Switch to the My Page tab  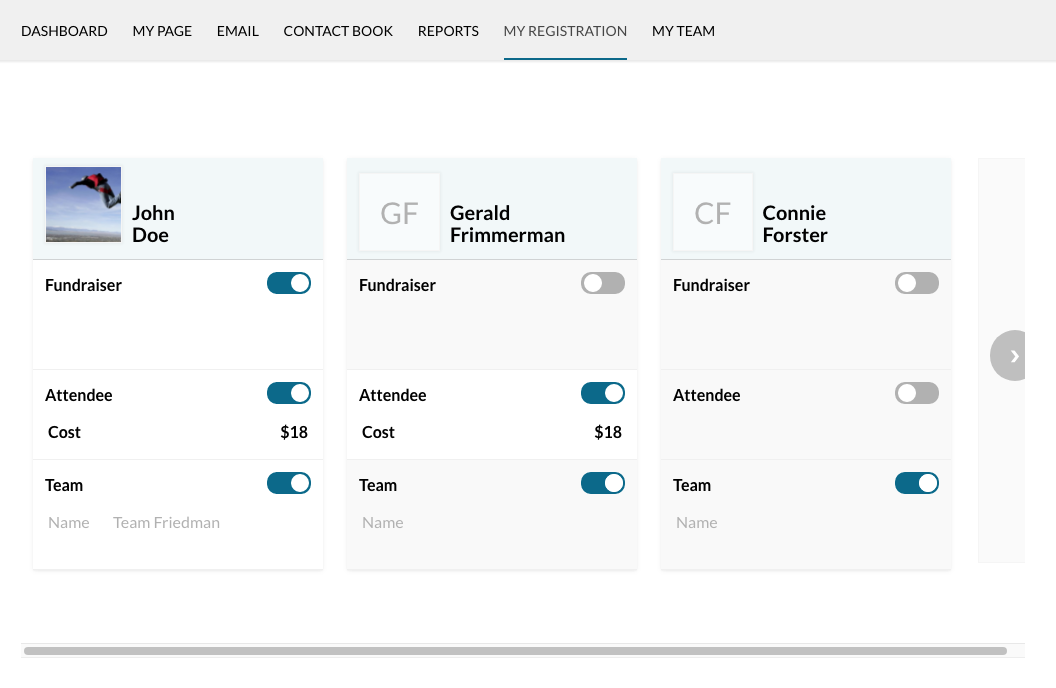click(162, 31)
